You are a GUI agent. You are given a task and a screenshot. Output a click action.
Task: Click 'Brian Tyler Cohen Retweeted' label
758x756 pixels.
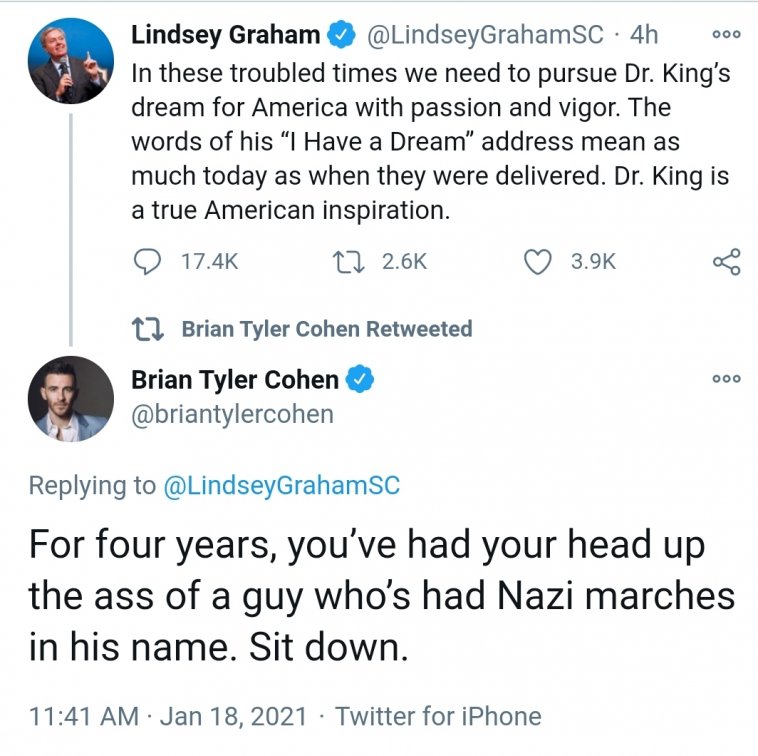pyautogui.click(x=327, y=328)
